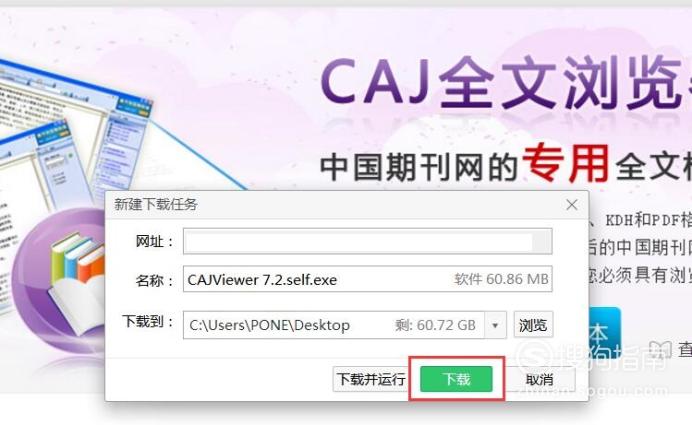Click the 剩: 60.72 GB free space label

point(435,325)
